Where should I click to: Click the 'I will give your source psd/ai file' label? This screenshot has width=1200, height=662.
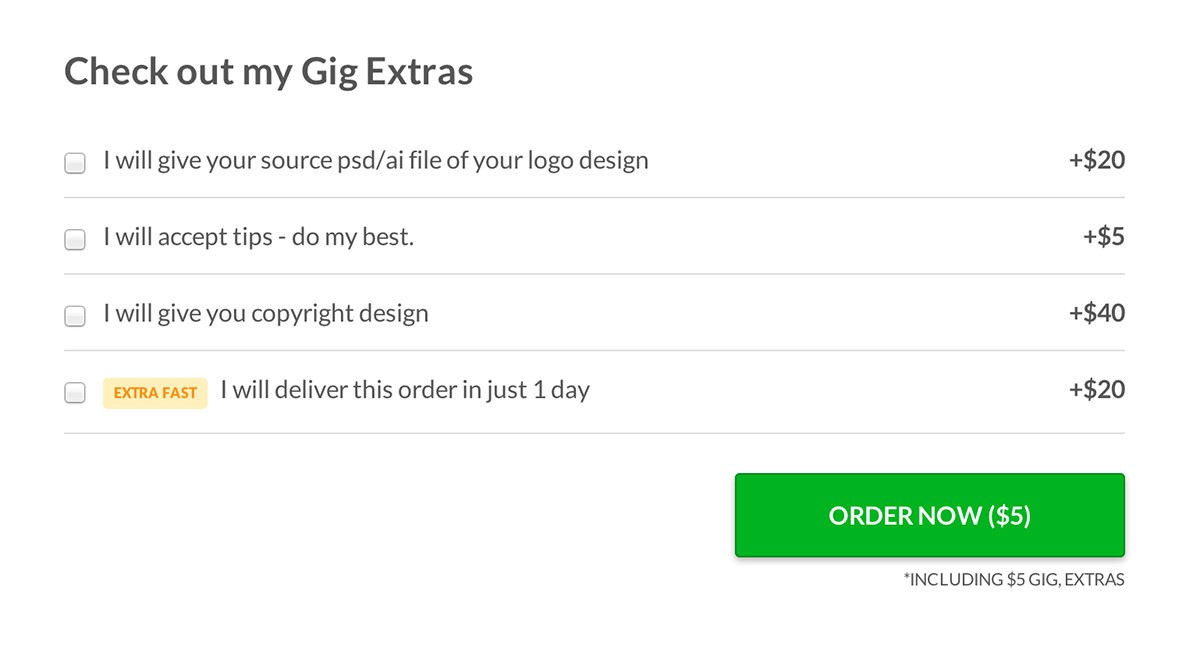click(375, 160)
